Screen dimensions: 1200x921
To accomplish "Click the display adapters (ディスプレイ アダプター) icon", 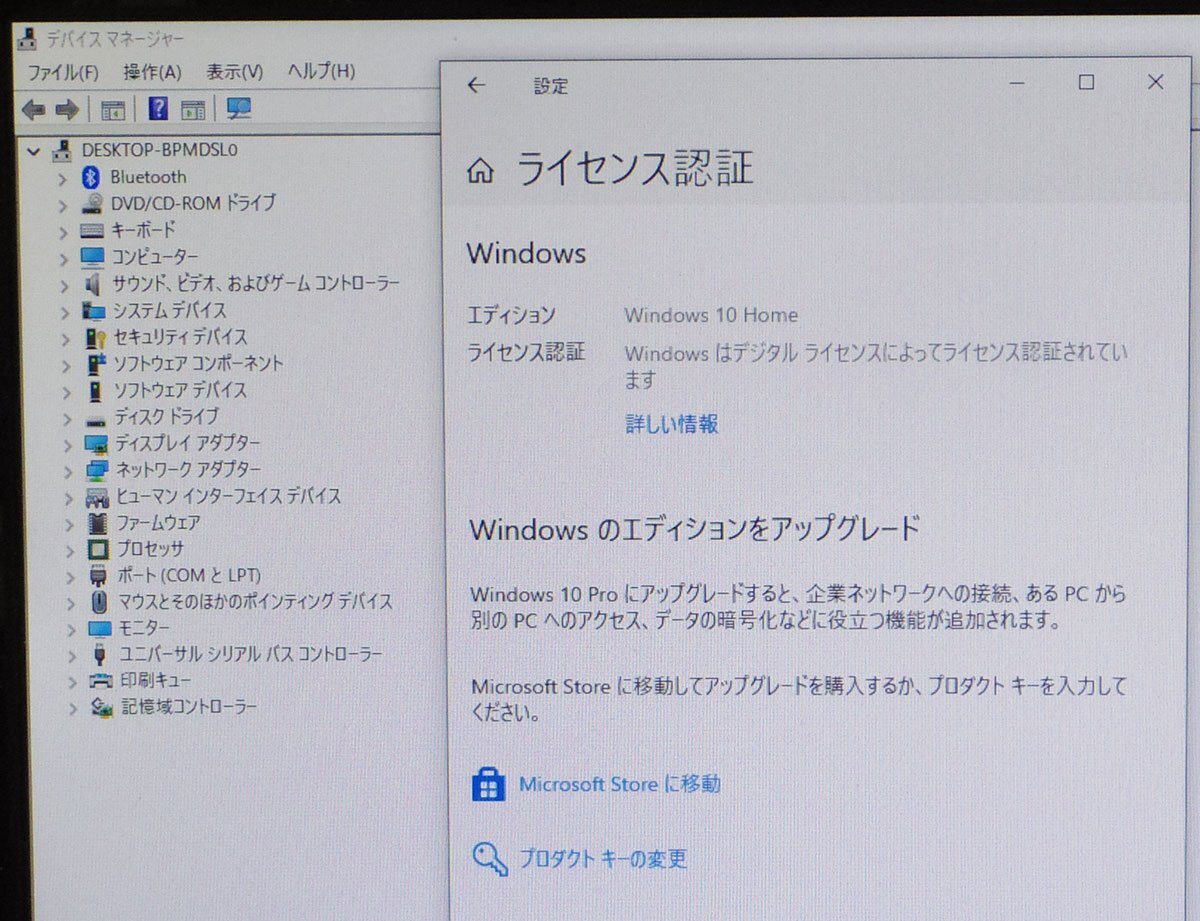I will (x=97, y=443).
